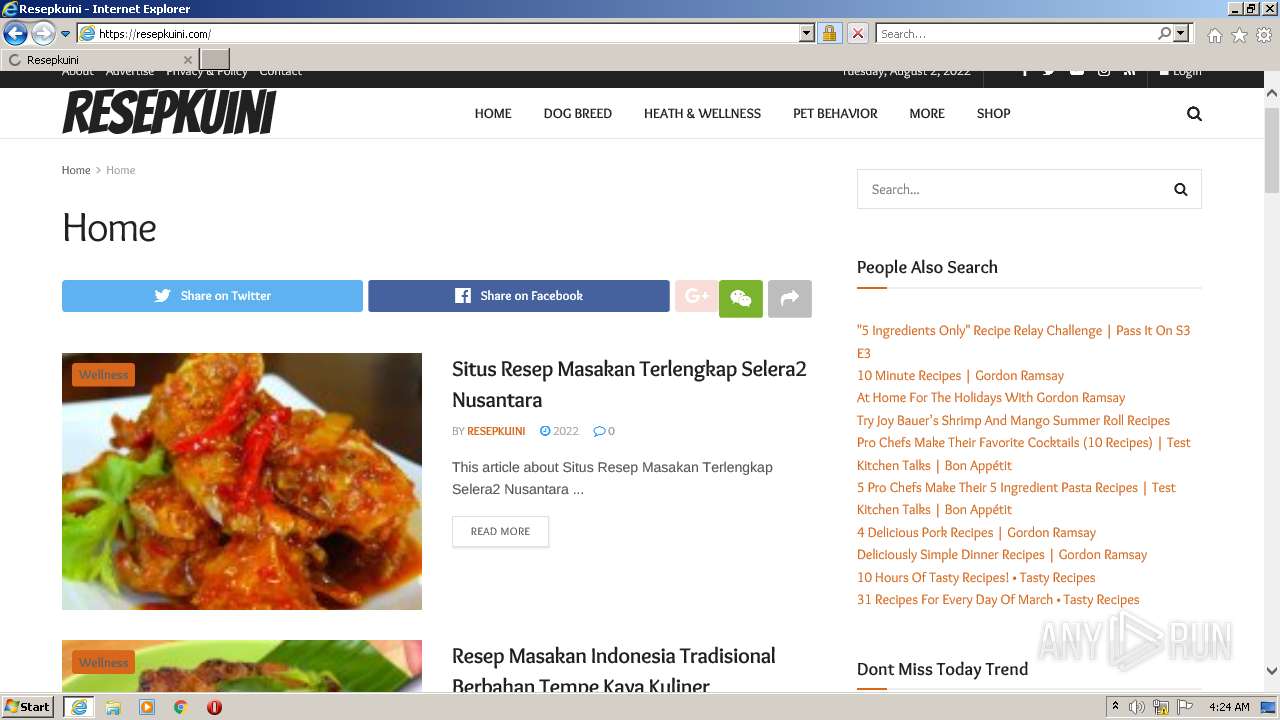Click Share on Twitter button
This screenshot has width=1280, height=720.
212,296
